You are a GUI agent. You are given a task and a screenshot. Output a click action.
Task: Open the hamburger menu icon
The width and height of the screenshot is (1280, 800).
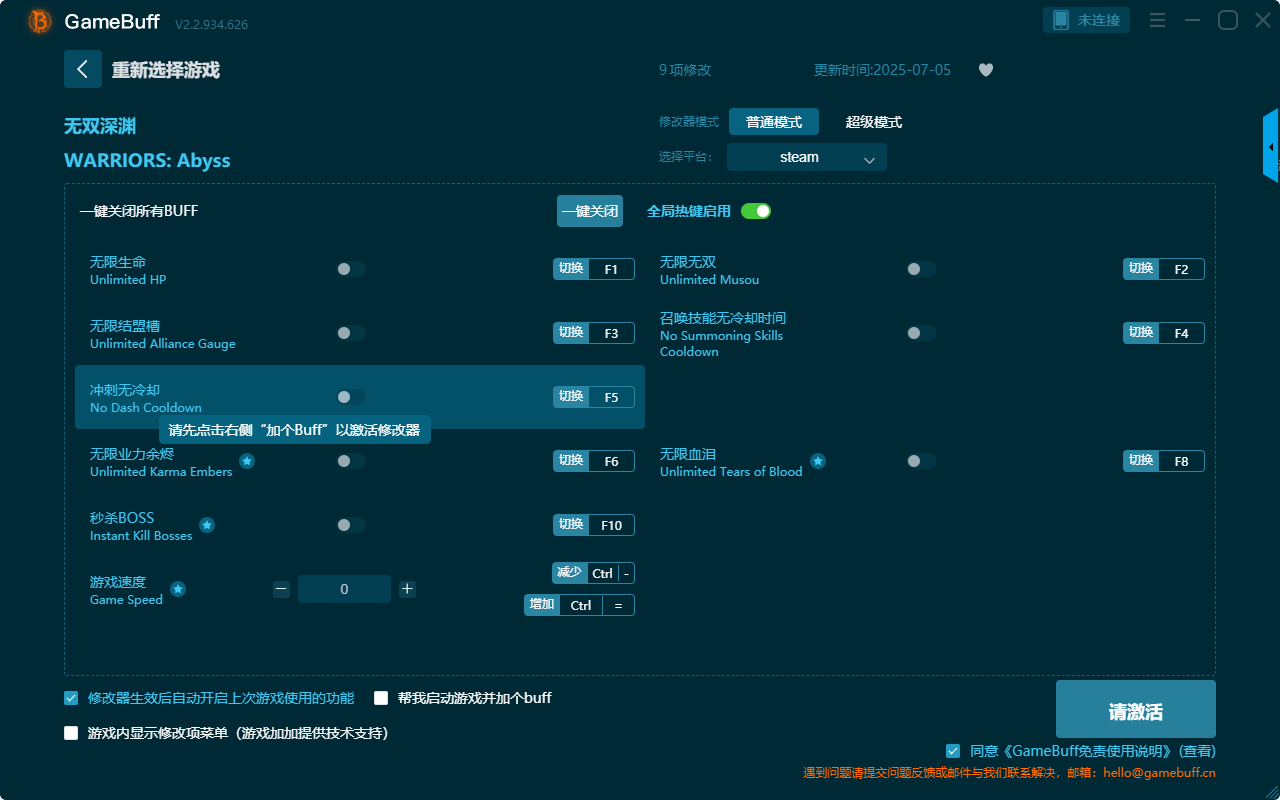pos(1157,19)
